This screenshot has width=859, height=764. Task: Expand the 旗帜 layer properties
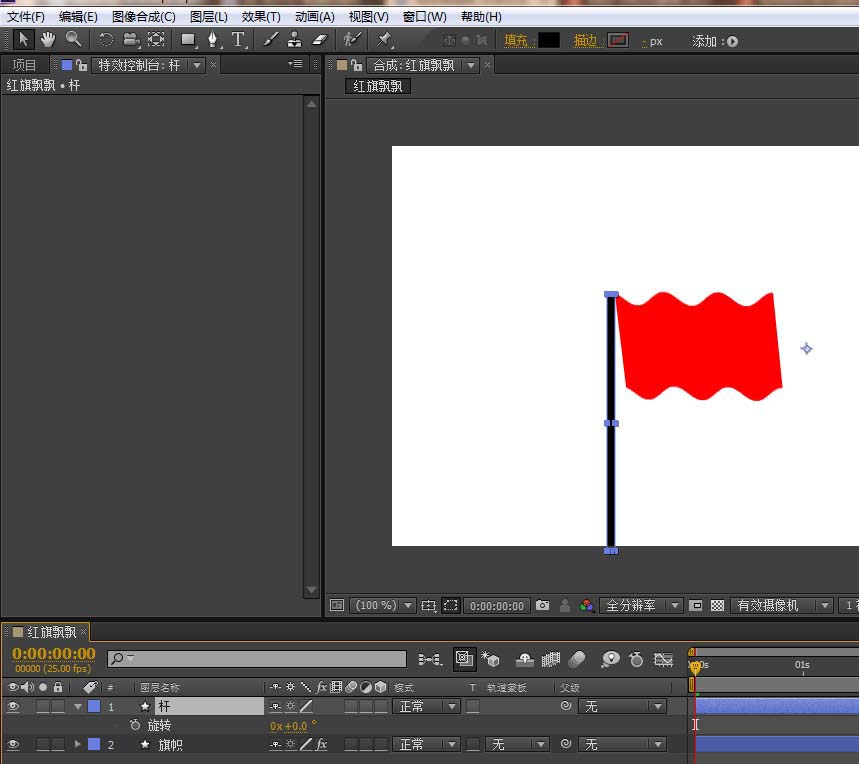click(77, 744)
